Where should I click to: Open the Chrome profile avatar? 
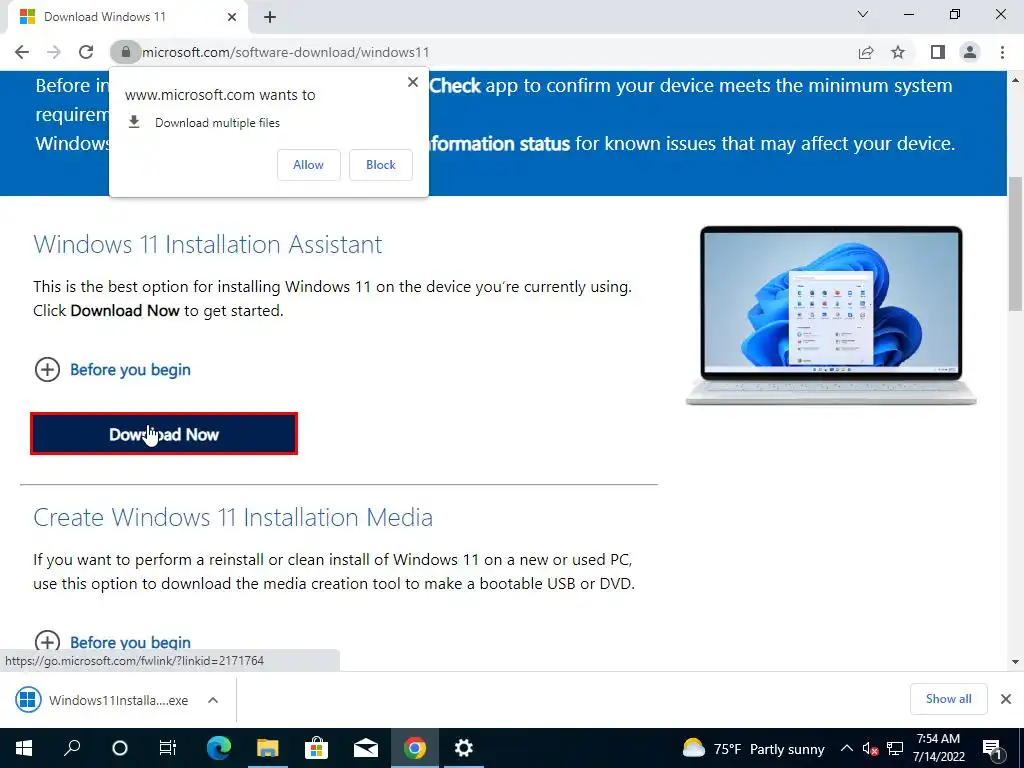pyautogui.click(x=970, y=52)
